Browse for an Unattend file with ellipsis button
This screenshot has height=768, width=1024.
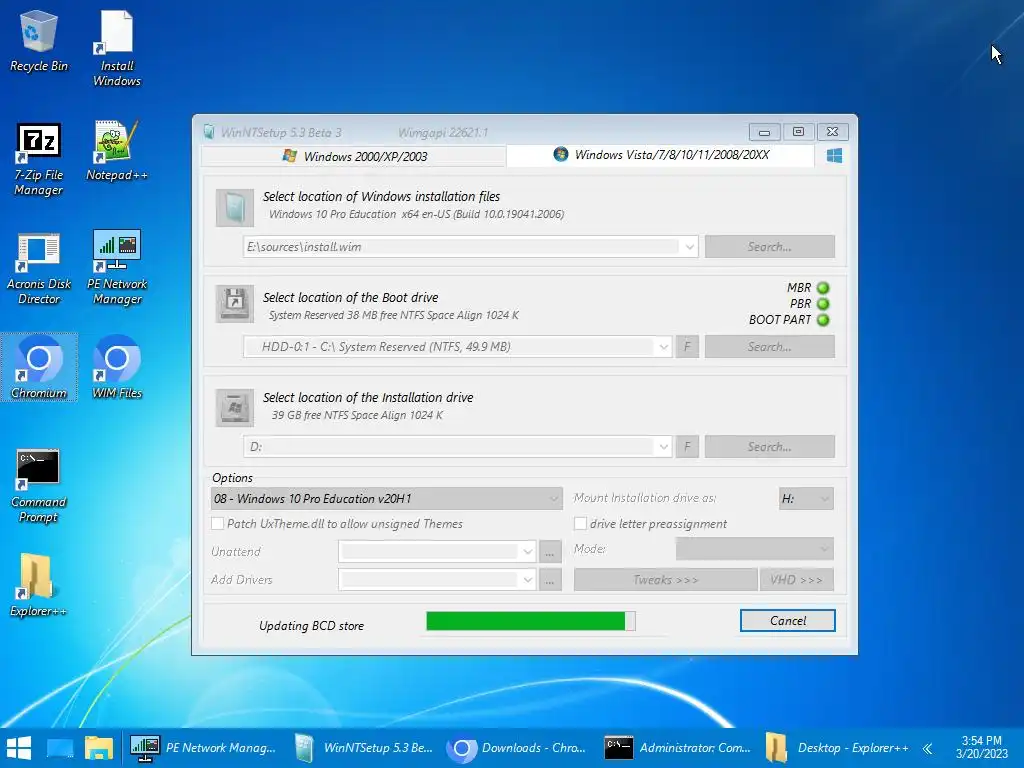[x=550, y=552]
